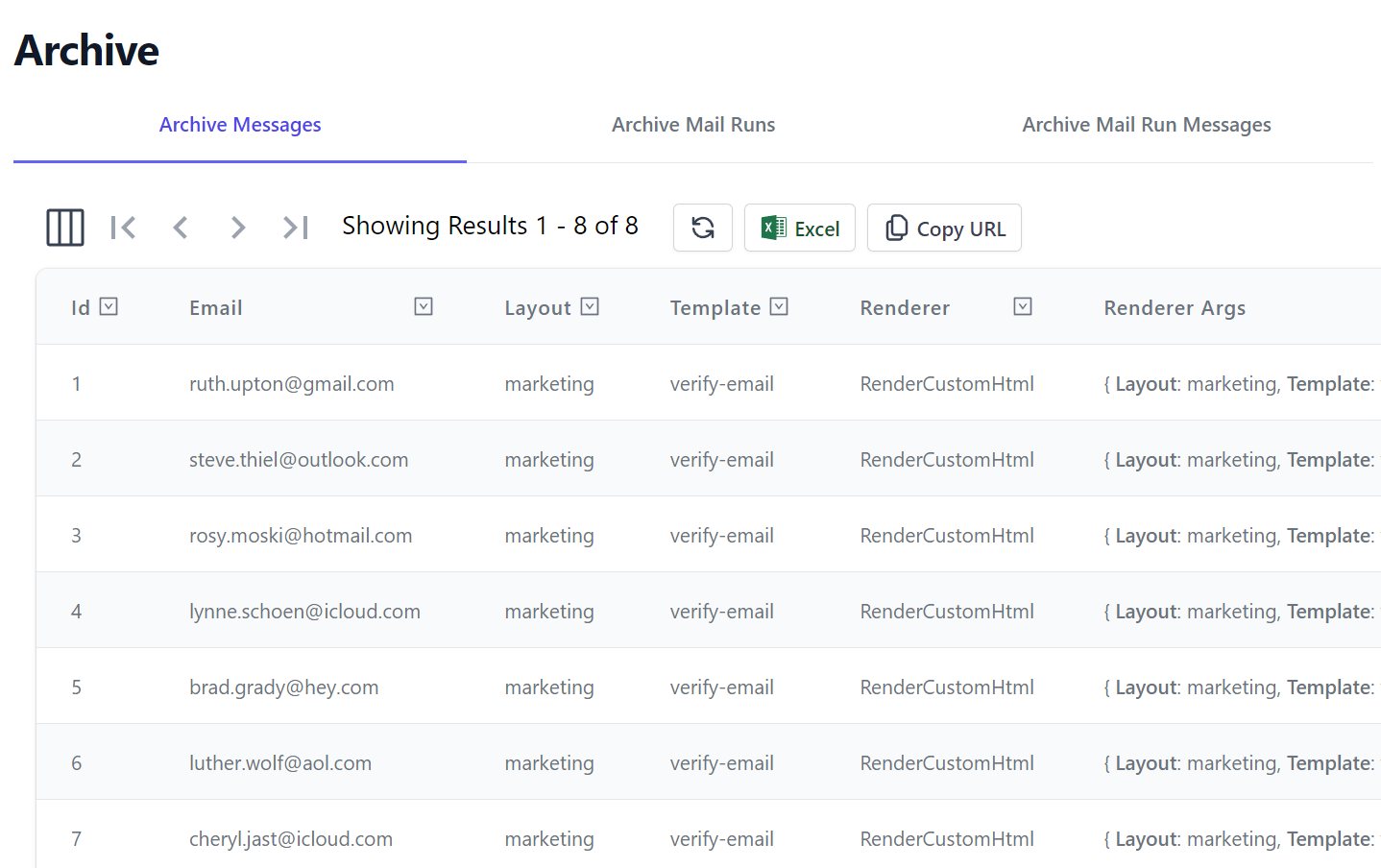Open Email column filter dropdown
Viewport: 1381px width, 868px height.
pos(424,306)
